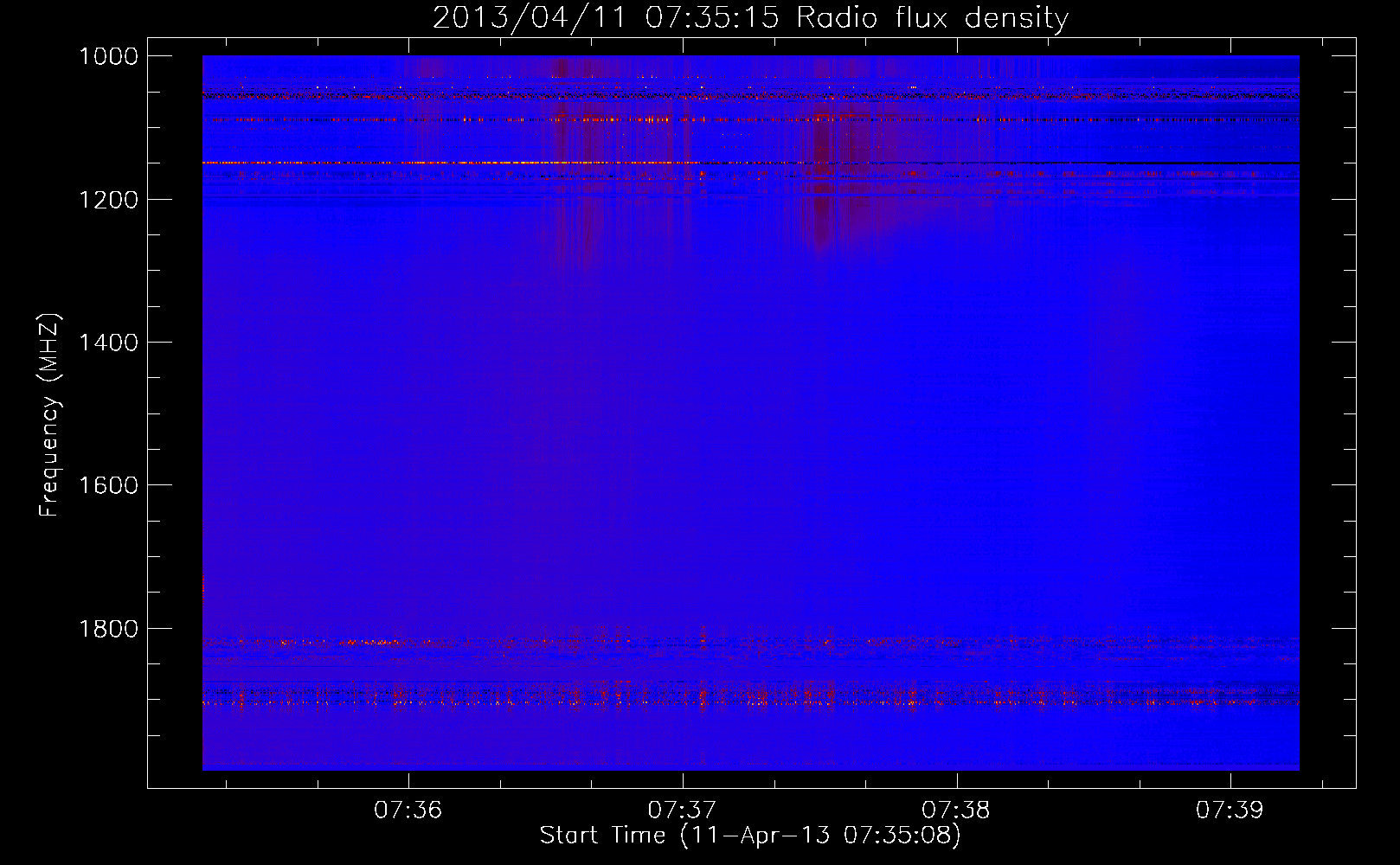Click the 1800 frequency tick label
The height and width of the screenshot is (865, 1400).
108,629
